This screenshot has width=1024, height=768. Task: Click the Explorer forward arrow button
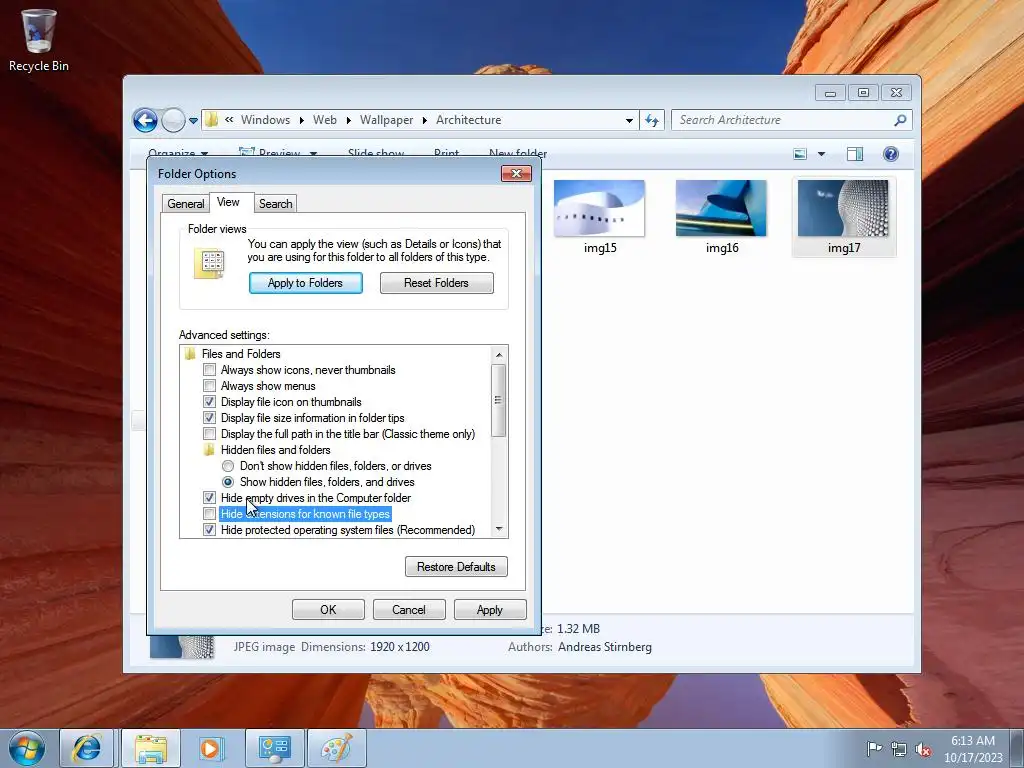(x=173, y=120)
